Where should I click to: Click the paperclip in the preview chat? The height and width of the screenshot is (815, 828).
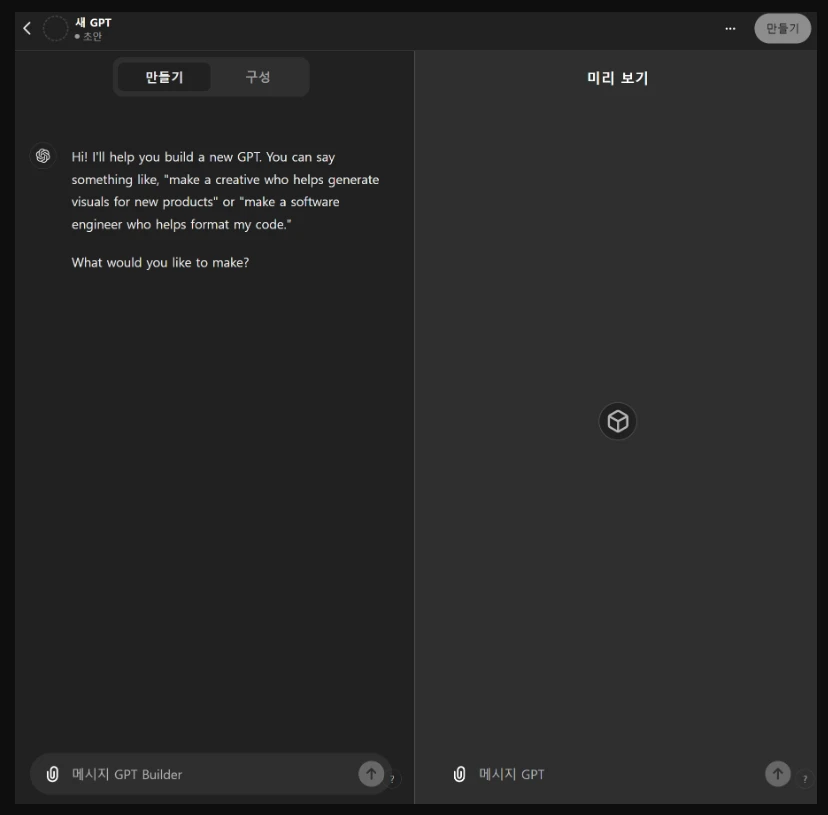tap(459, 774)
